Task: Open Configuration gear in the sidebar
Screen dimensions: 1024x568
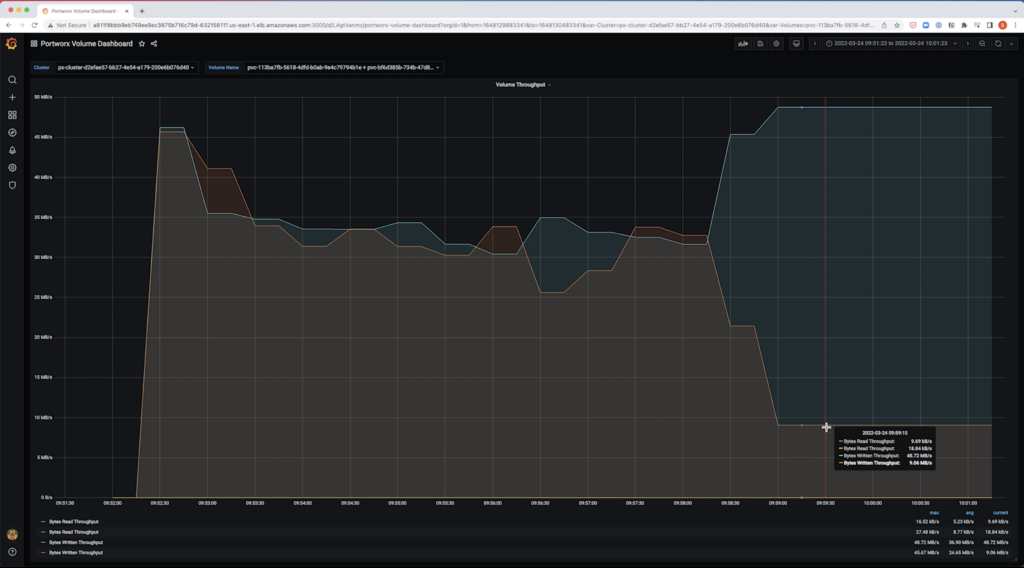Action: point(12,167)
